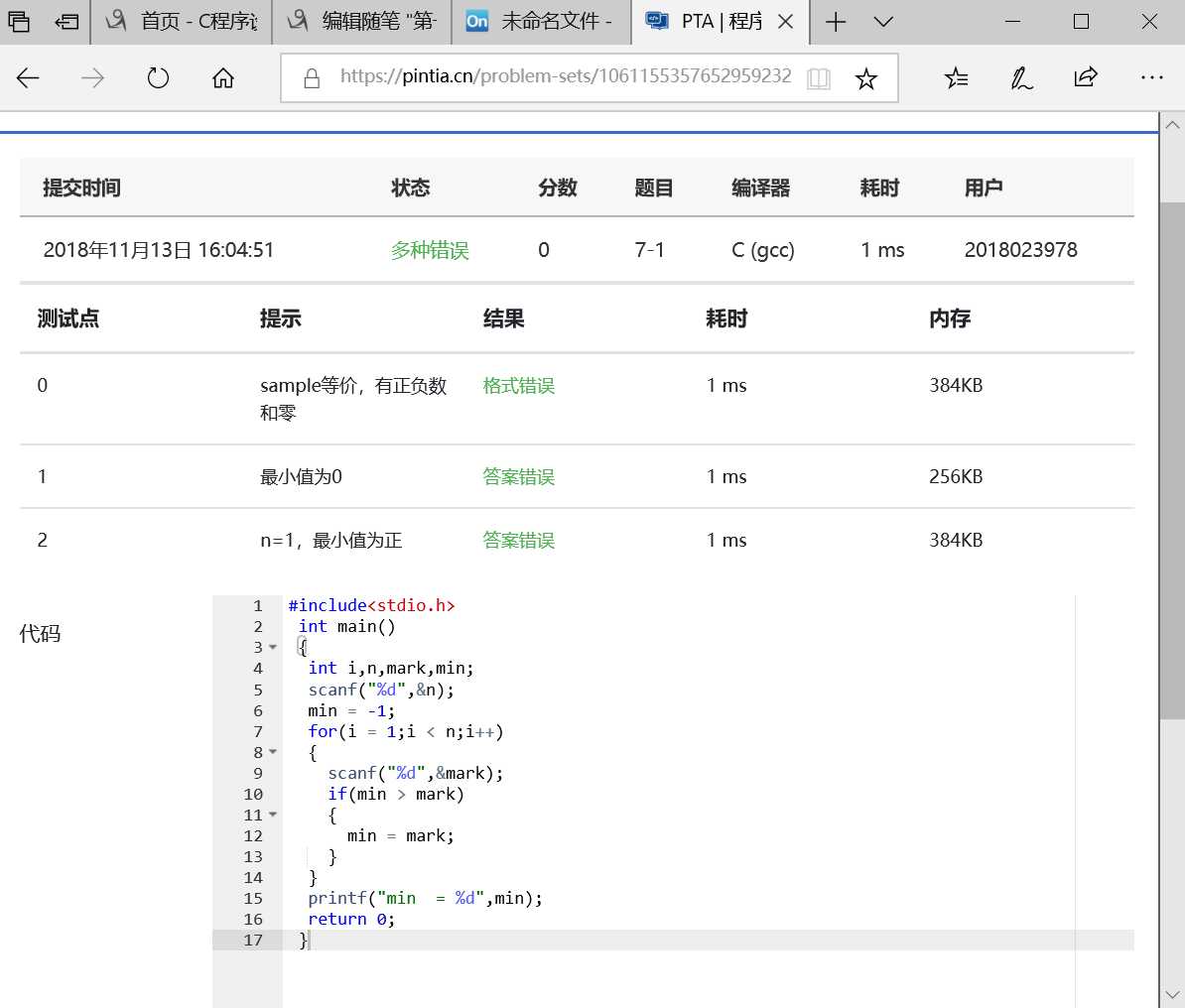The height and width of the screenshot is (1008, 1185).
Task: Click the 状态 column header
Action: coord(410,188)
